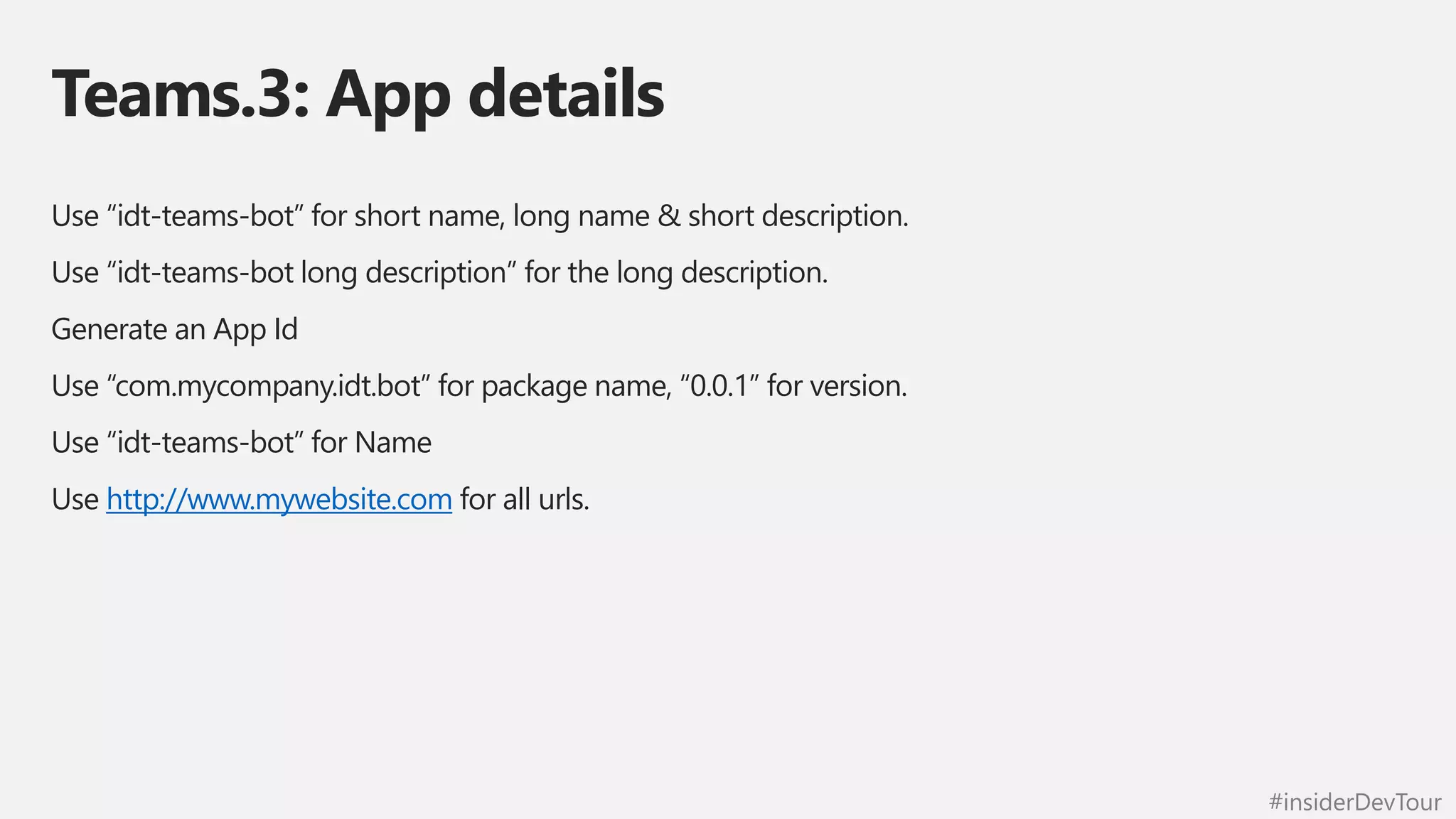
Task: Click 'for short name,' in first line
Action: click(x=408, y=216)
